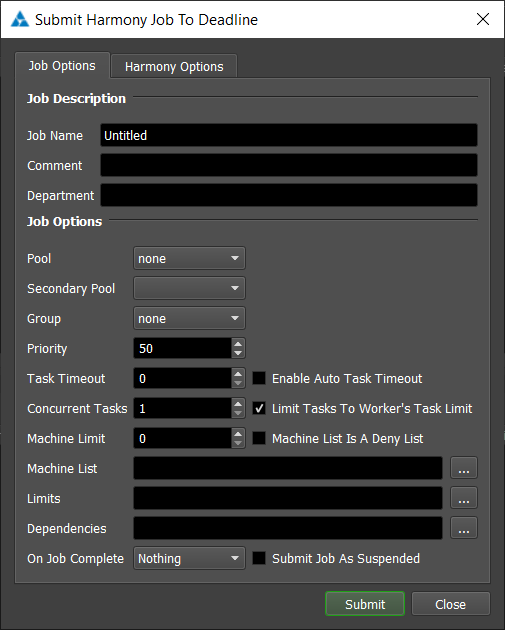Select the Job Options tab

coord(62,65)
